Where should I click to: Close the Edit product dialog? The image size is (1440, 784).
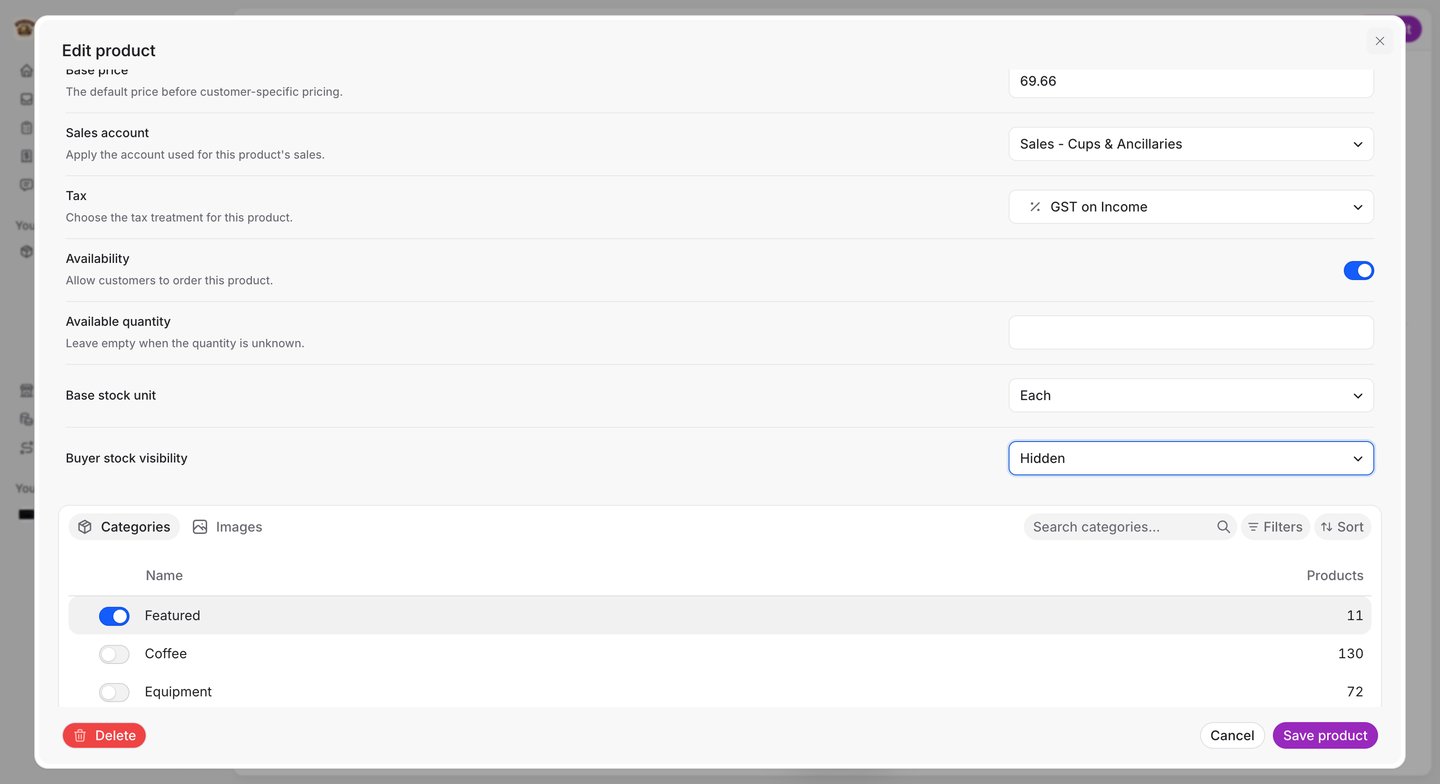1379,41
